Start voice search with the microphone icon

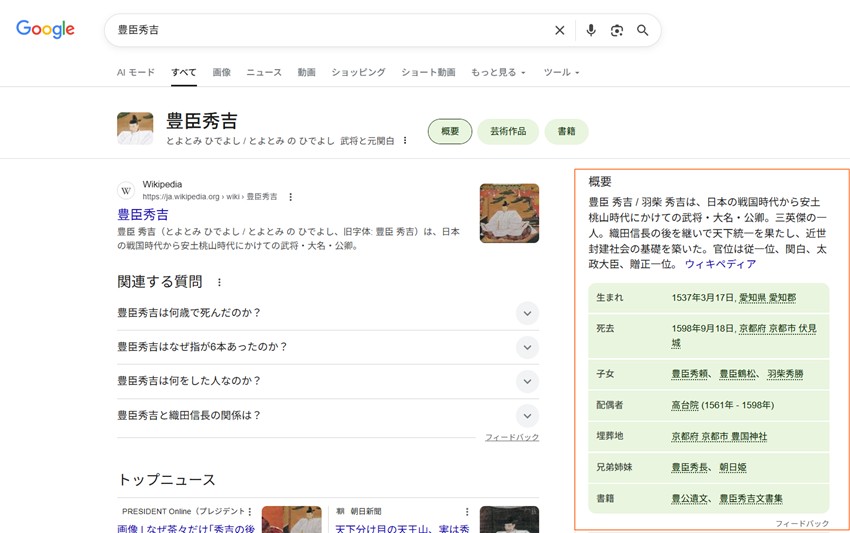(x=591, y=30)
